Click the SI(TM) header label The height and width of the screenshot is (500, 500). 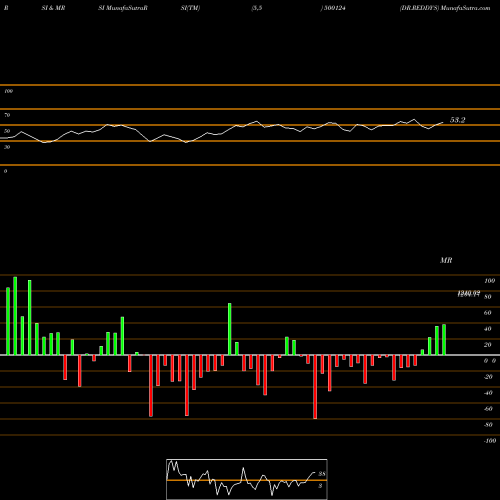(x=190, y=8)
